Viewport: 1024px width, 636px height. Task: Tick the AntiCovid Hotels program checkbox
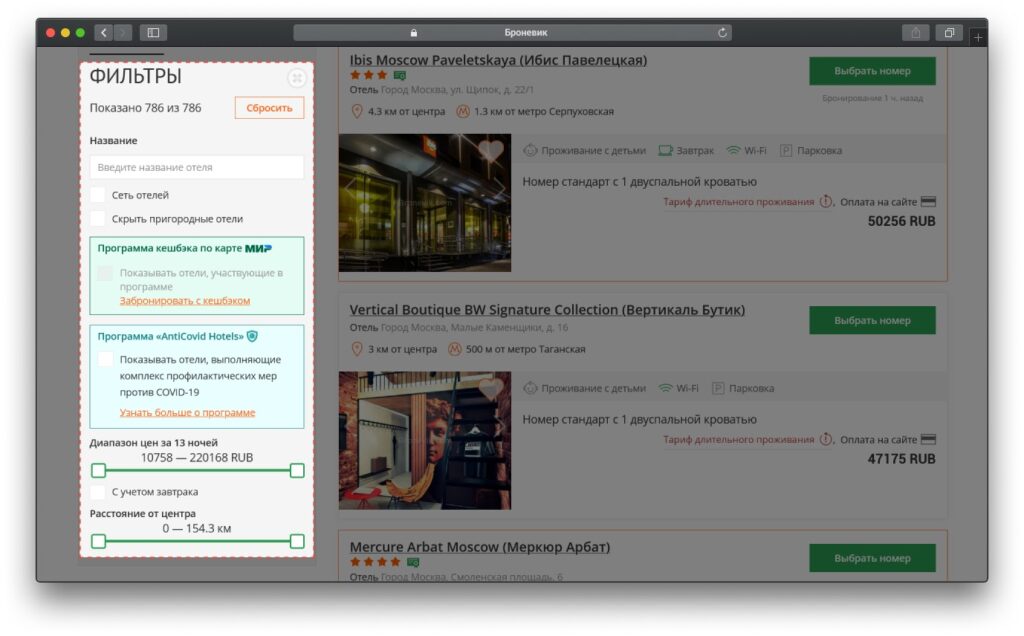[x=106, y=359]
